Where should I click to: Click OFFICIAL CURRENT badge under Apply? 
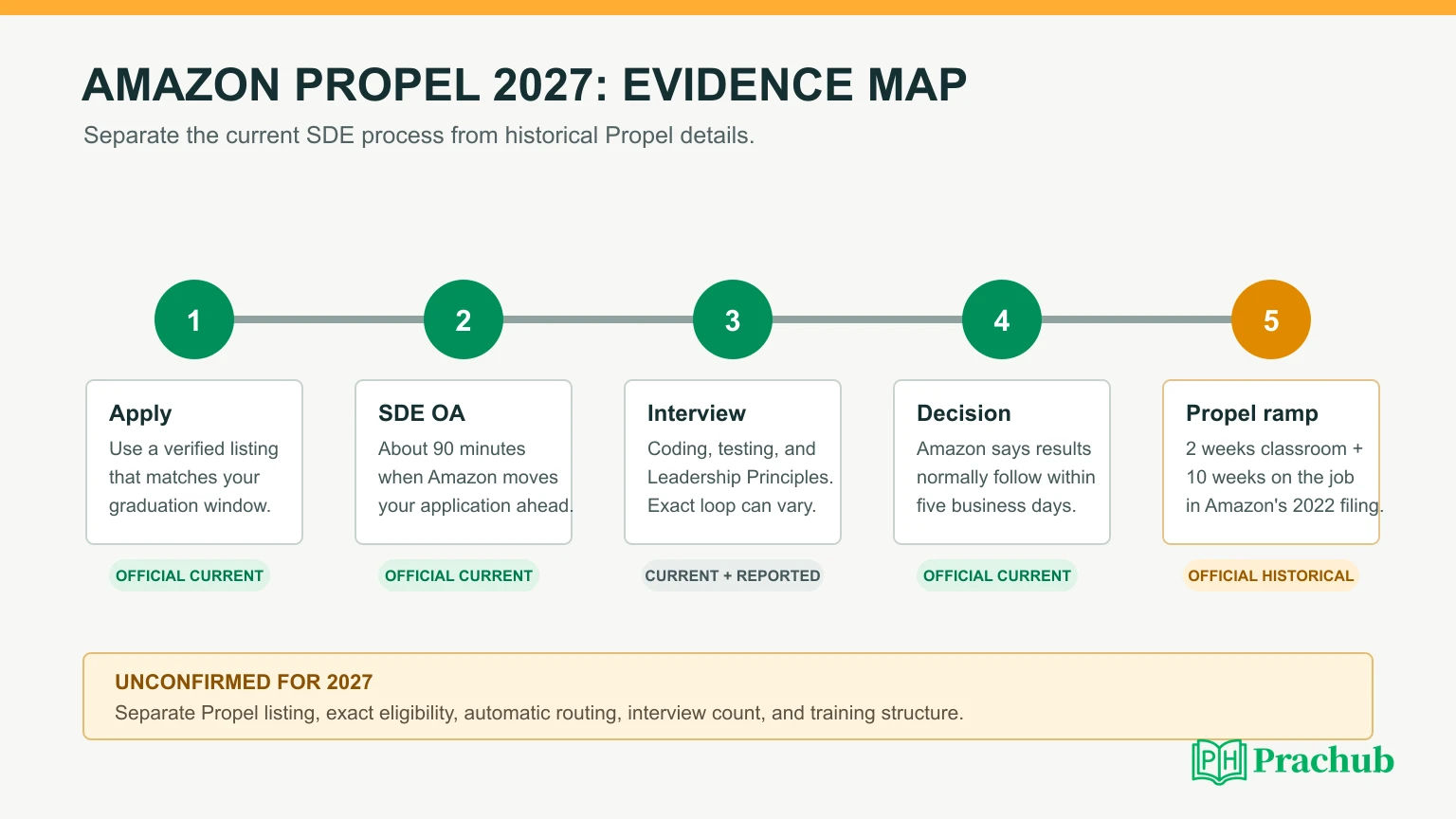pyautogui.click(x=190, y=575)
